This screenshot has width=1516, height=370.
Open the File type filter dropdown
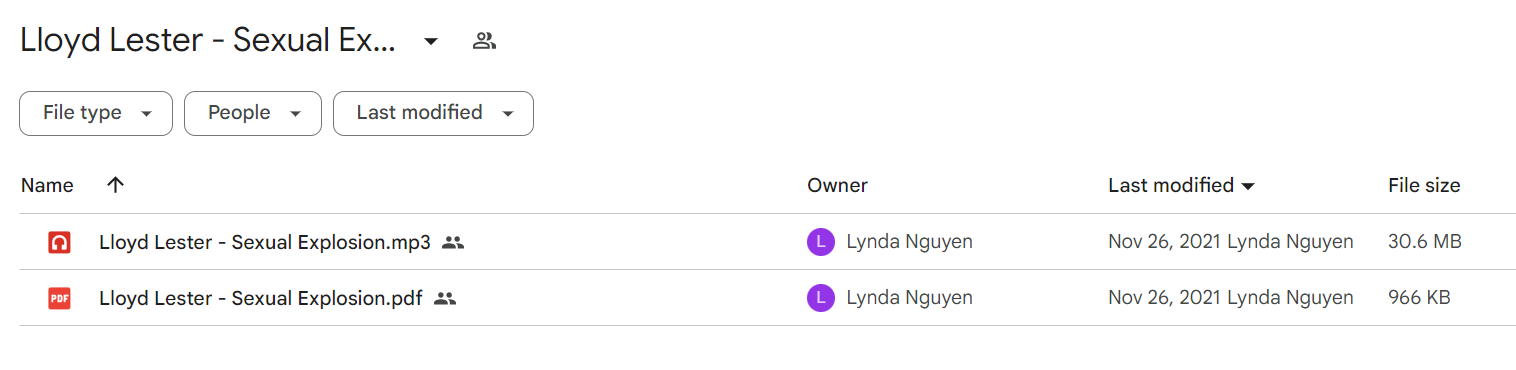pos(96,113)
